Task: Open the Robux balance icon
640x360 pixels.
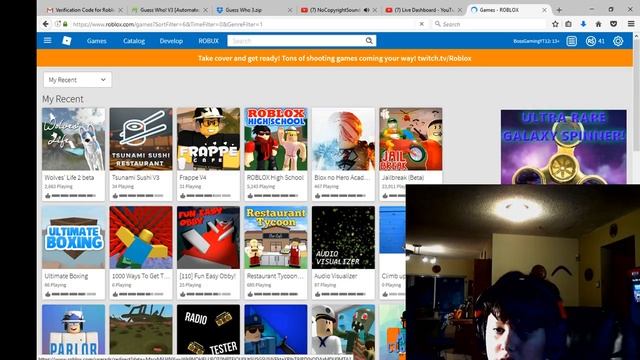Action: click(x=590, y=41)
